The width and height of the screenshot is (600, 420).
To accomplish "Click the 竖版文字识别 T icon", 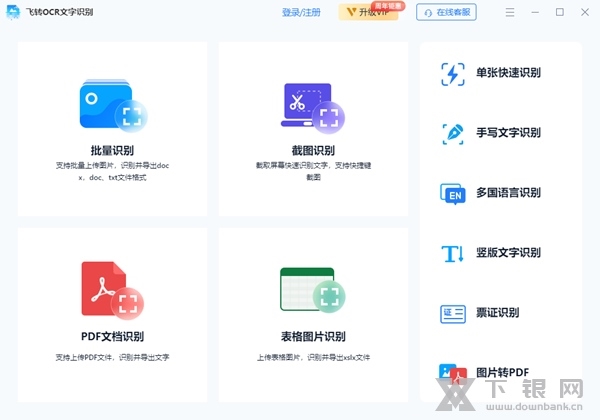I will click(453, 254).
